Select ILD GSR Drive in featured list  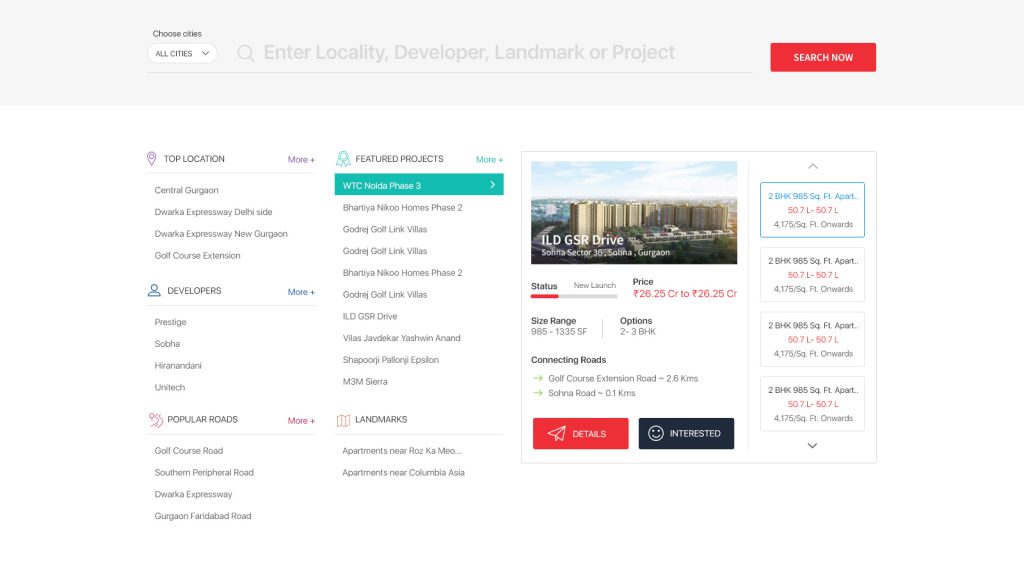click(370, 316)
